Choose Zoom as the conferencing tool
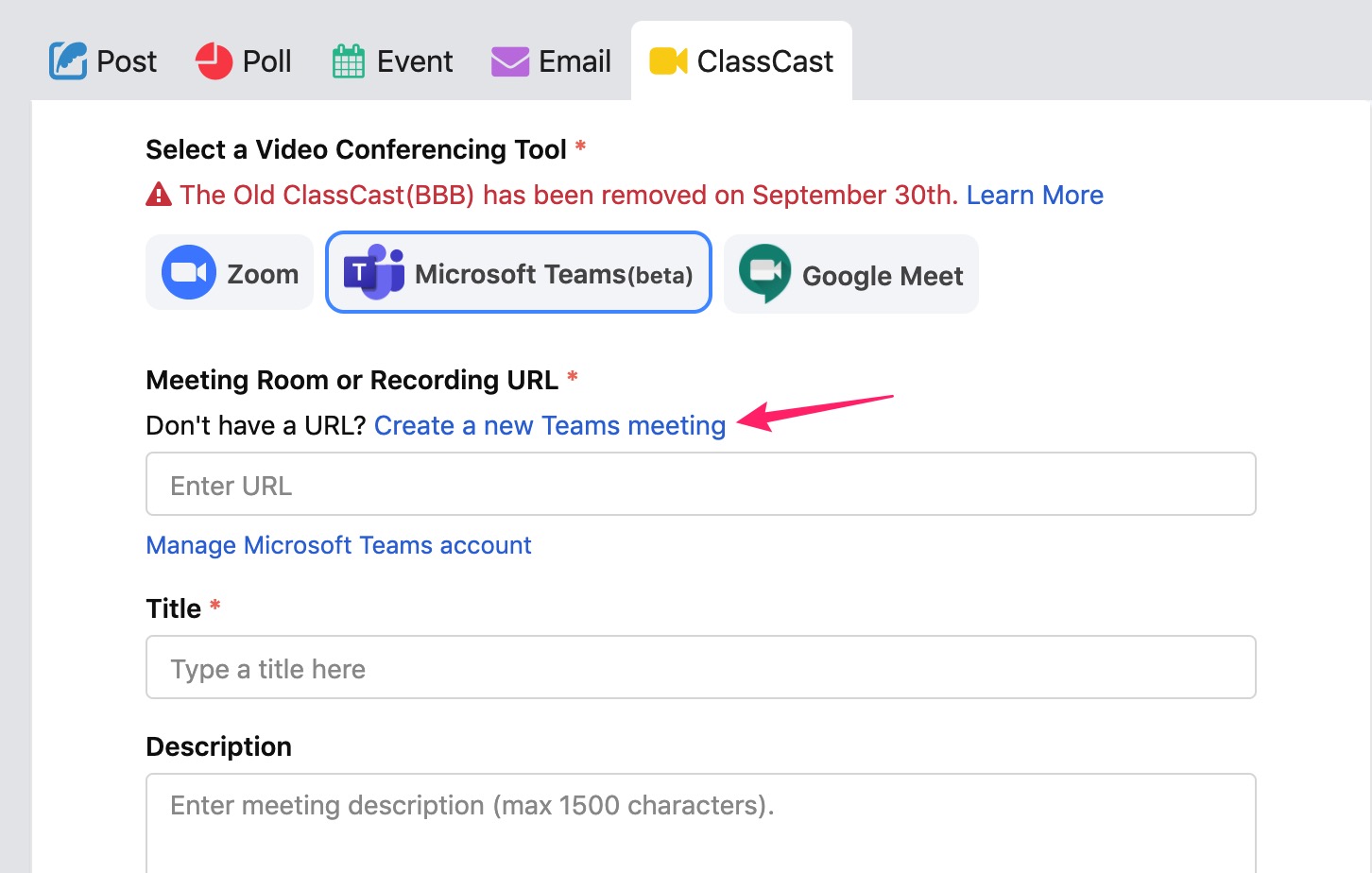 click(230, 272)
